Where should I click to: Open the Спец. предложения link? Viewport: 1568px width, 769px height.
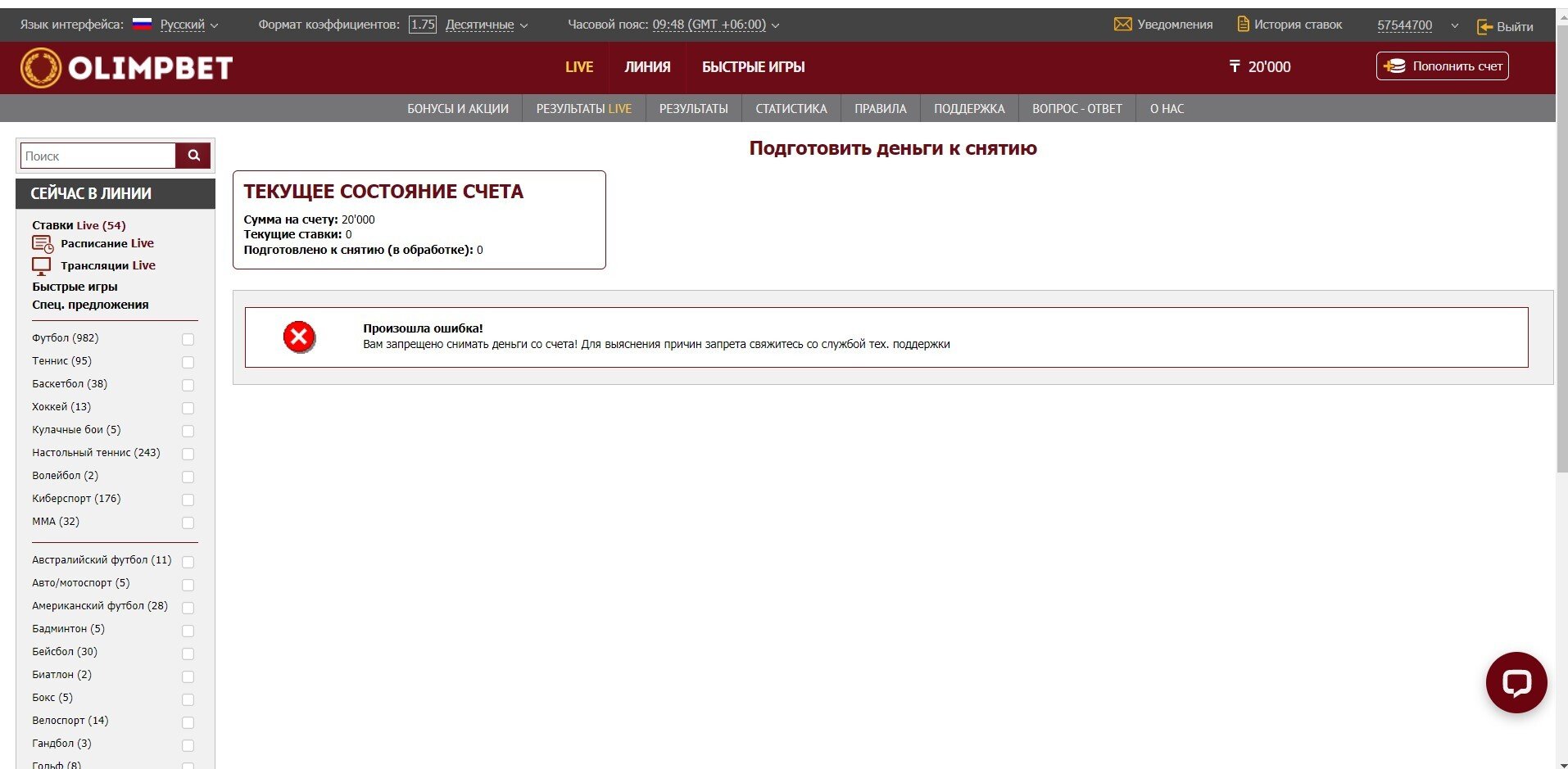[x=90, y=305]
